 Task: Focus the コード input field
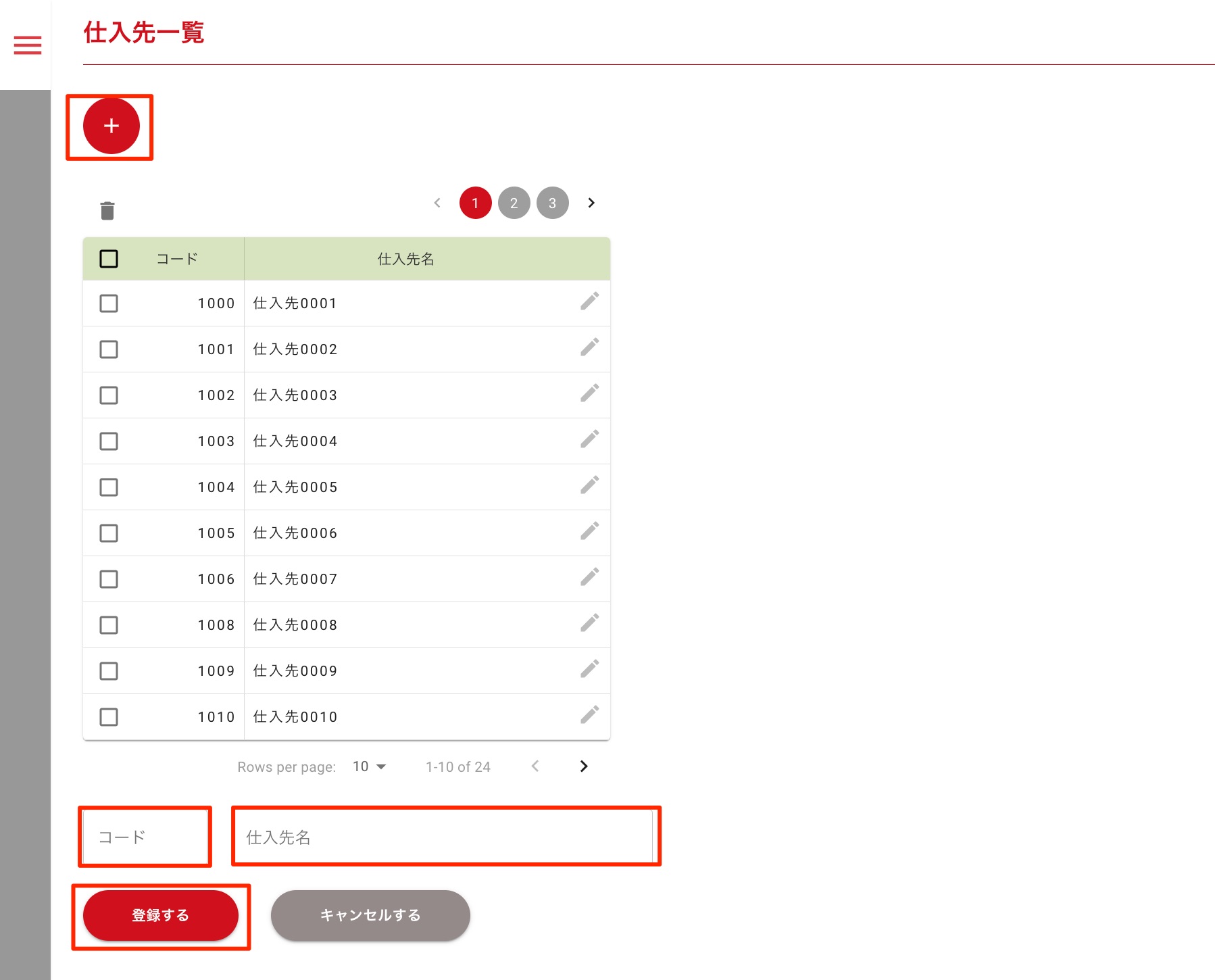(145, 837)
